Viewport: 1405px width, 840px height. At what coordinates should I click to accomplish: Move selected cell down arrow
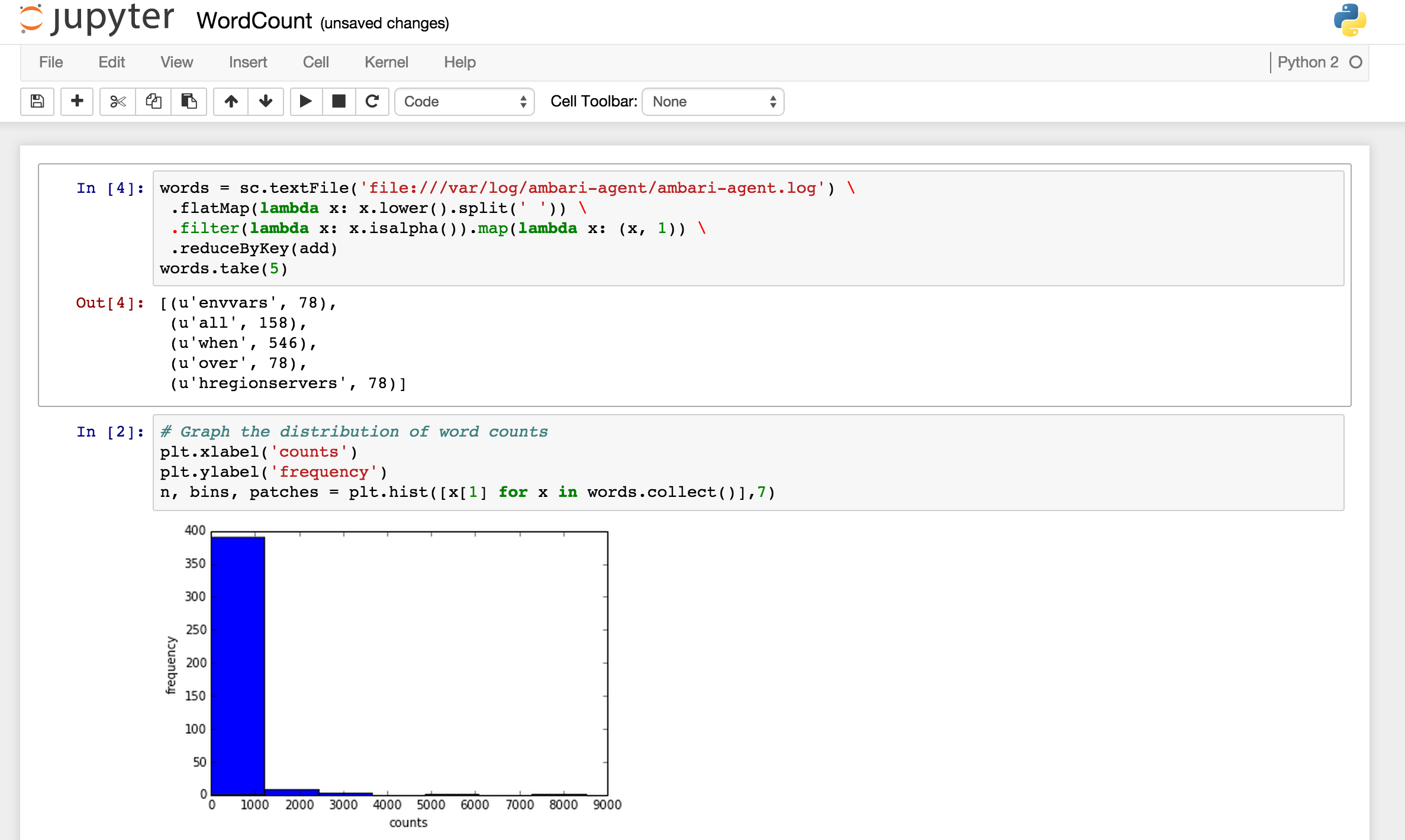point(266,101)
